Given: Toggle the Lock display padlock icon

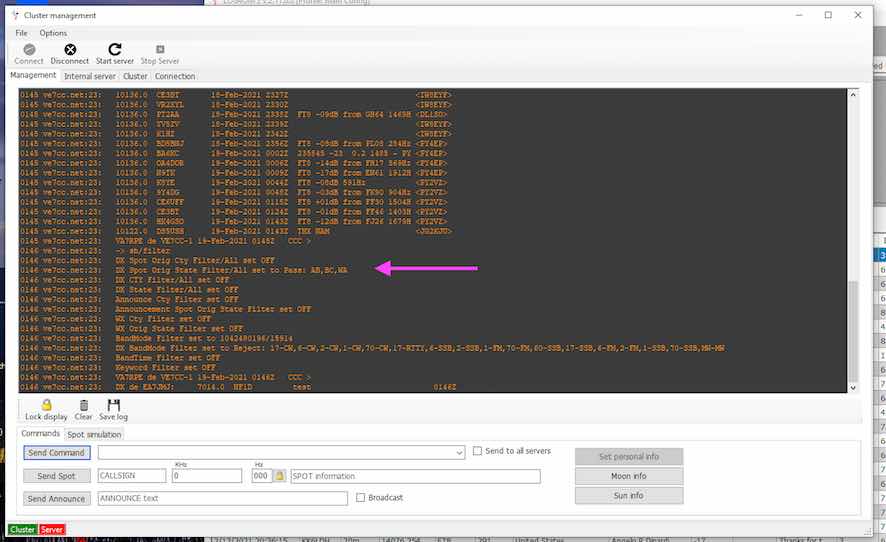Looking at the screenshot, I should click(46, 405).
